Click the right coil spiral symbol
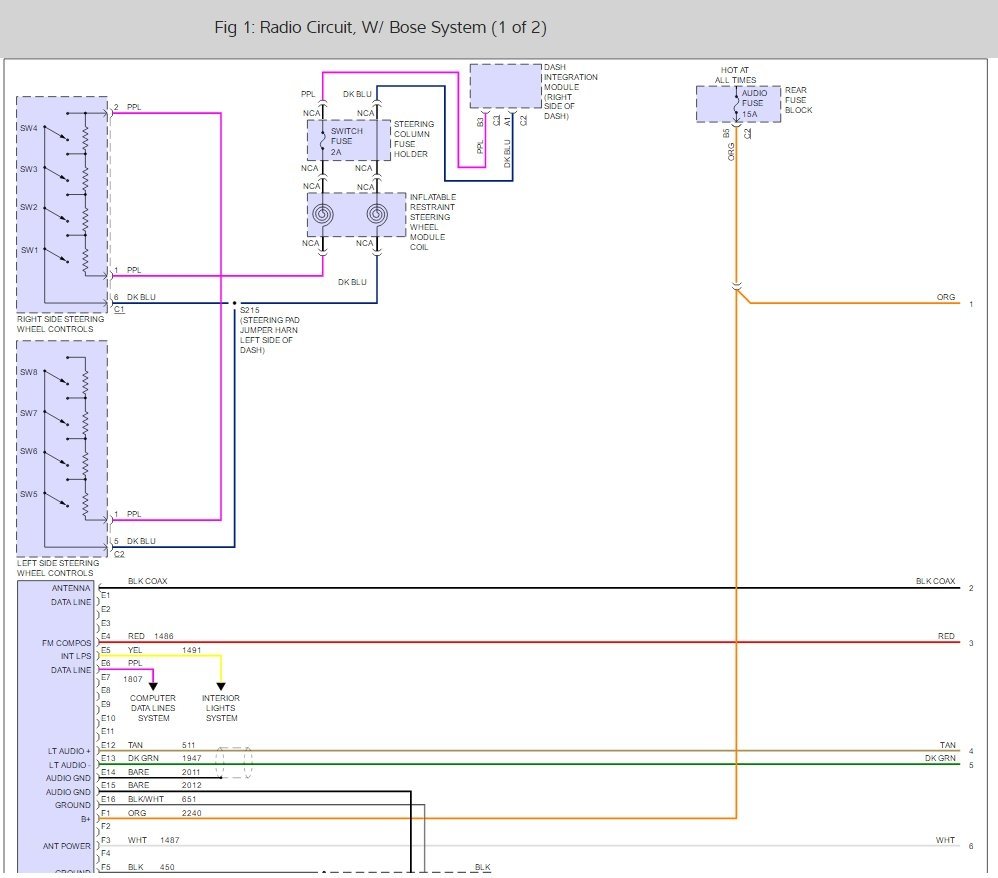This screenshot has width=998, height=878. pos(377,214)
